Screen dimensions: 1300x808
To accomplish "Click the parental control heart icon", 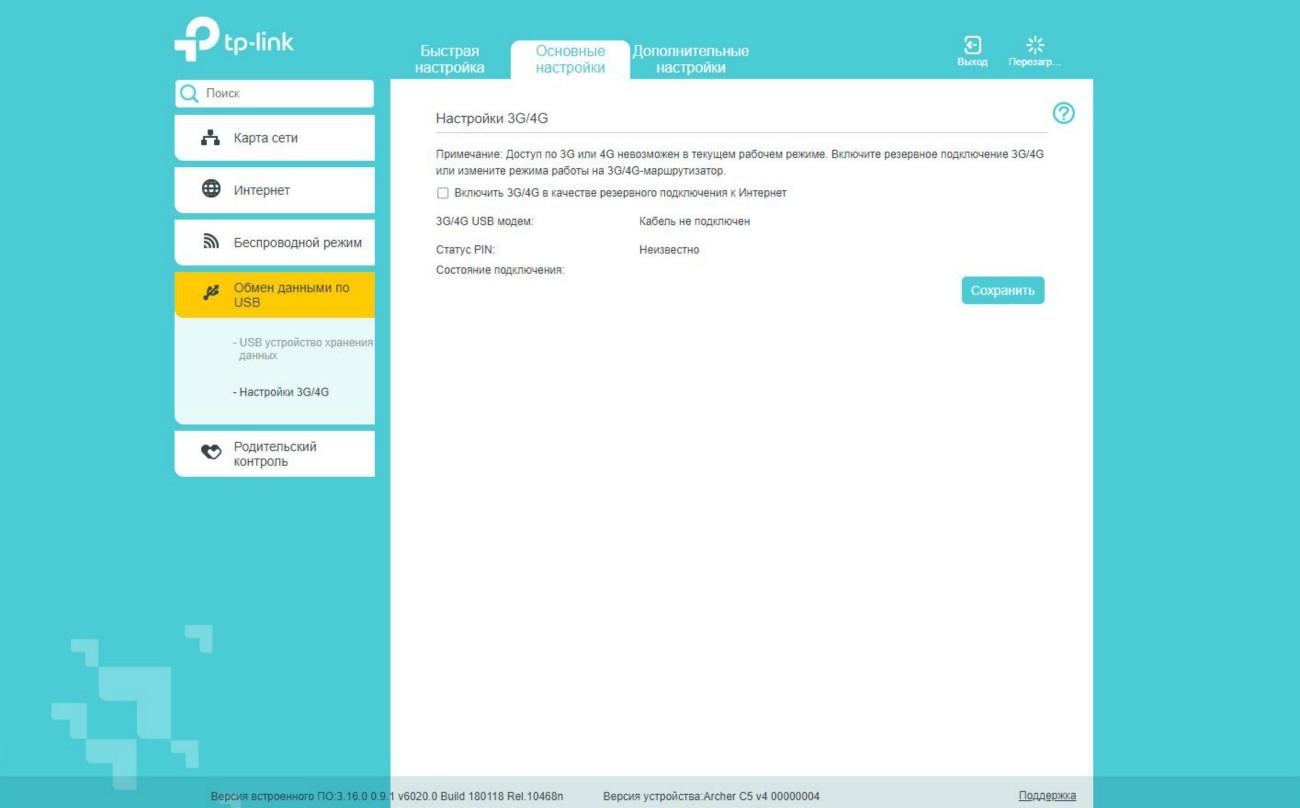I will 211,453.
